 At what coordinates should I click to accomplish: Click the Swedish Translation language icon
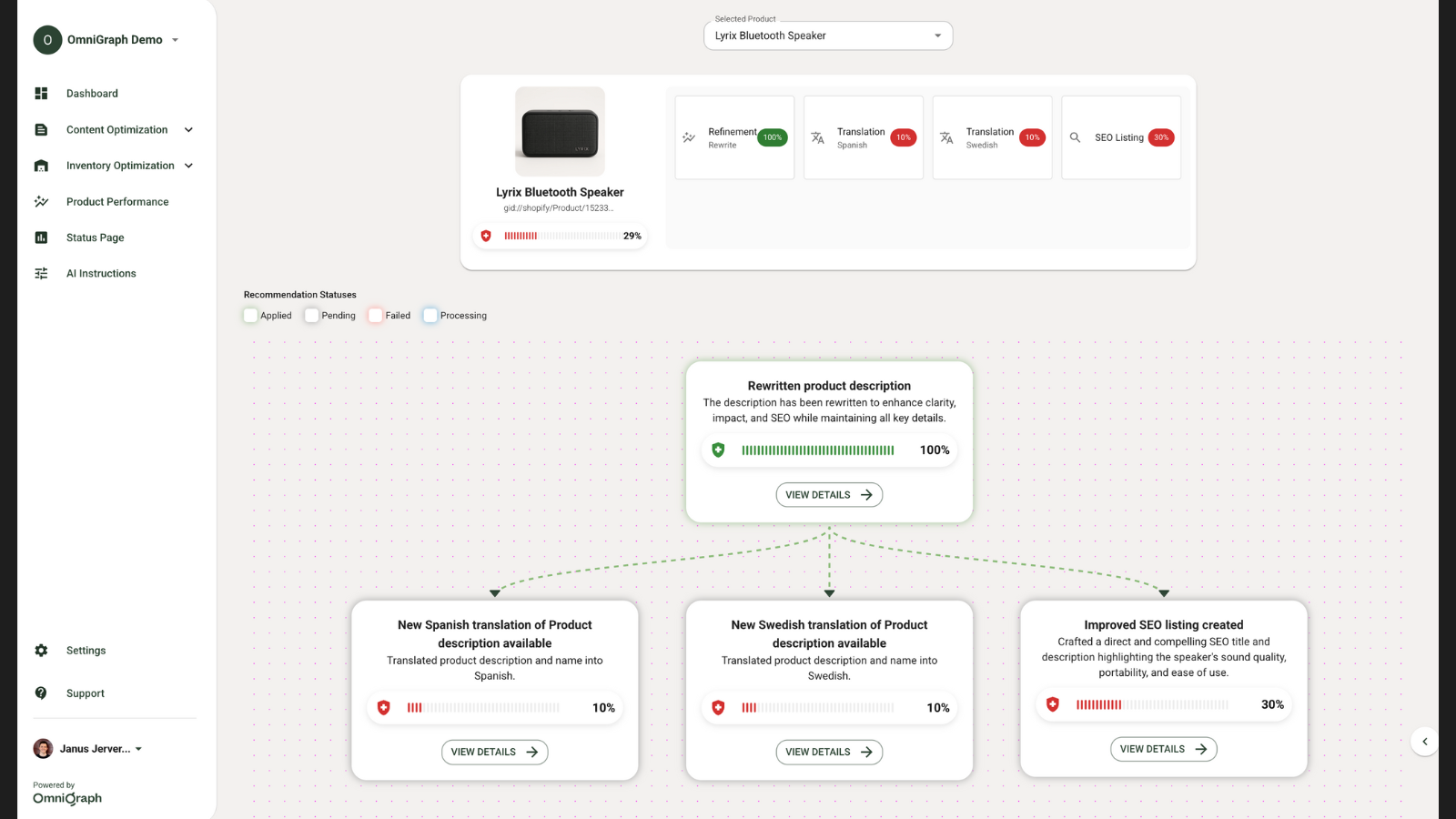pyautogui.click(x=946, y=137)
